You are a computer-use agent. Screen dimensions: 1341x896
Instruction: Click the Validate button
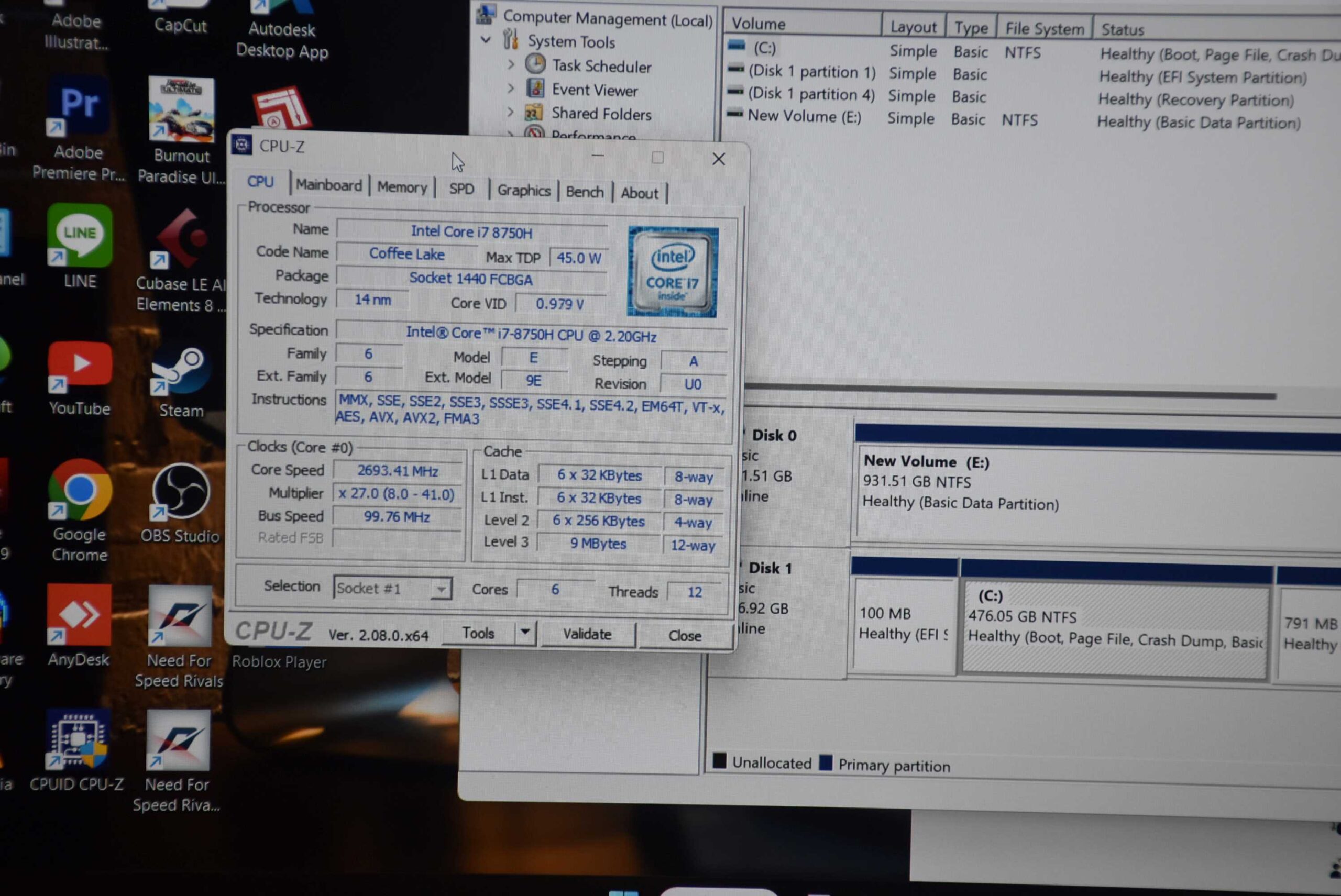pos(587,634)
